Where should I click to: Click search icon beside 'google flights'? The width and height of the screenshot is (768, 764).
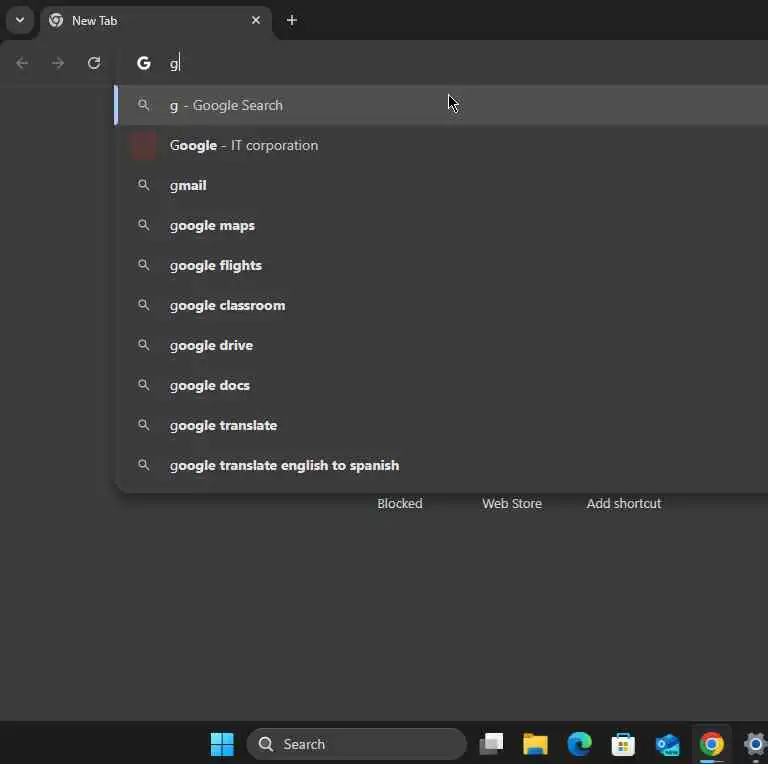(144, 265)
